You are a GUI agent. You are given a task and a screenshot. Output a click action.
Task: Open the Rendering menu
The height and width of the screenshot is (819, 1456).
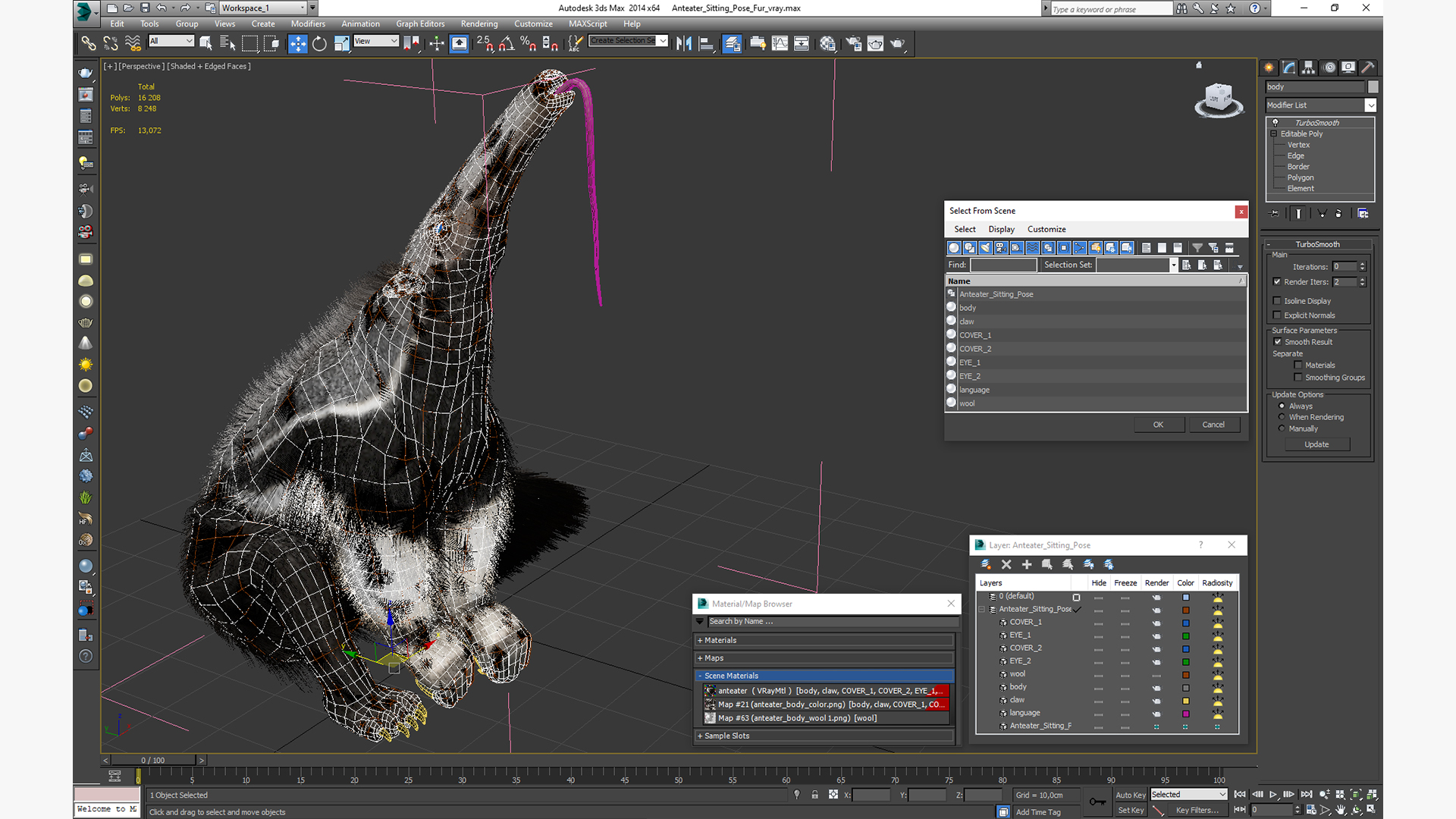tap(479, 24)
